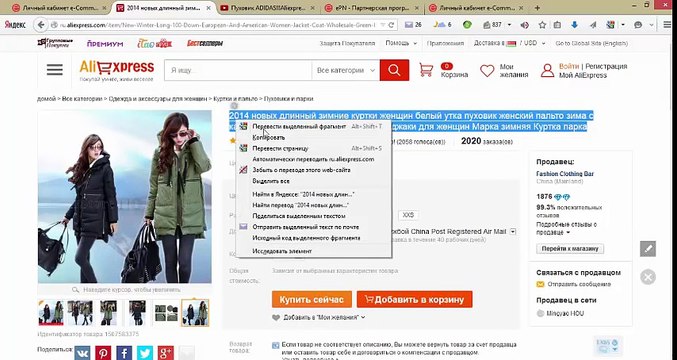Viewport: 677px width, 360px height.
Task: Select the XXS size option
Action: click(408, 215)
